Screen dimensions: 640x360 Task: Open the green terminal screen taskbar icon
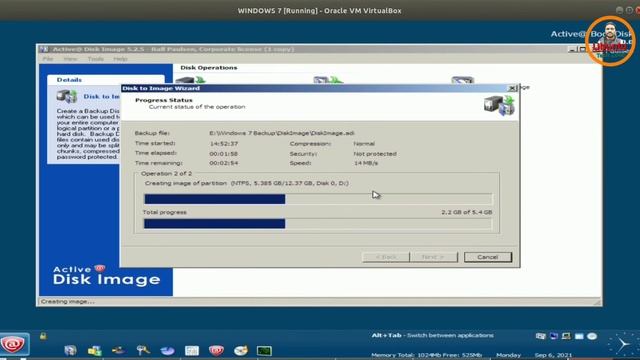click(x=264, y=351)
